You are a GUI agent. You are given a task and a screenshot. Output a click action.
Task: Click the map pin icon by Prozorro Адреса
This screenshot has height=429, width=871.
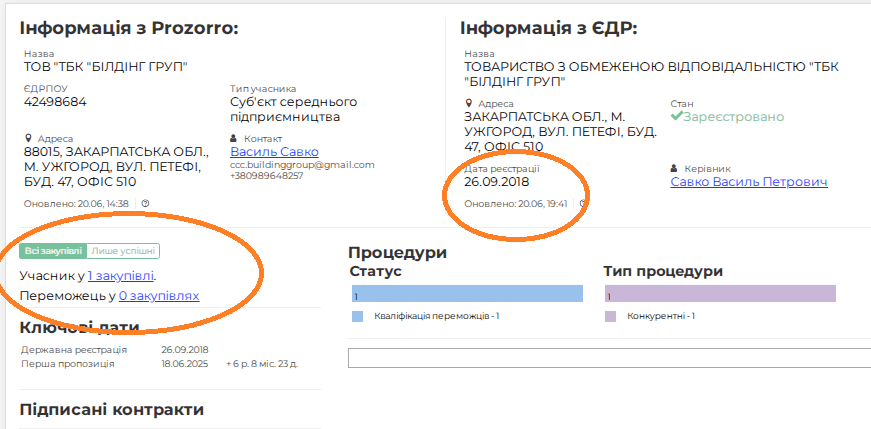[28, 138]
